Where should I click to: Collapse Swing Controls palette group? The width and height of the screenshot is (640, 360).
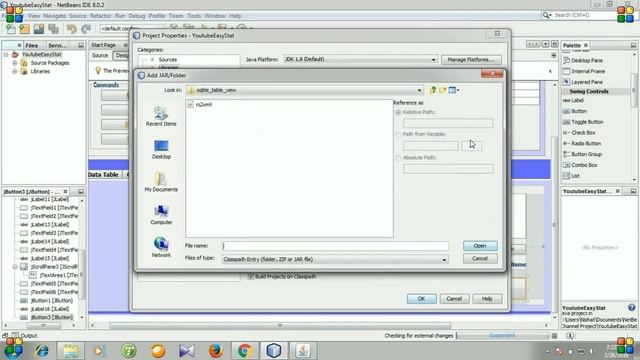(566, 91)
